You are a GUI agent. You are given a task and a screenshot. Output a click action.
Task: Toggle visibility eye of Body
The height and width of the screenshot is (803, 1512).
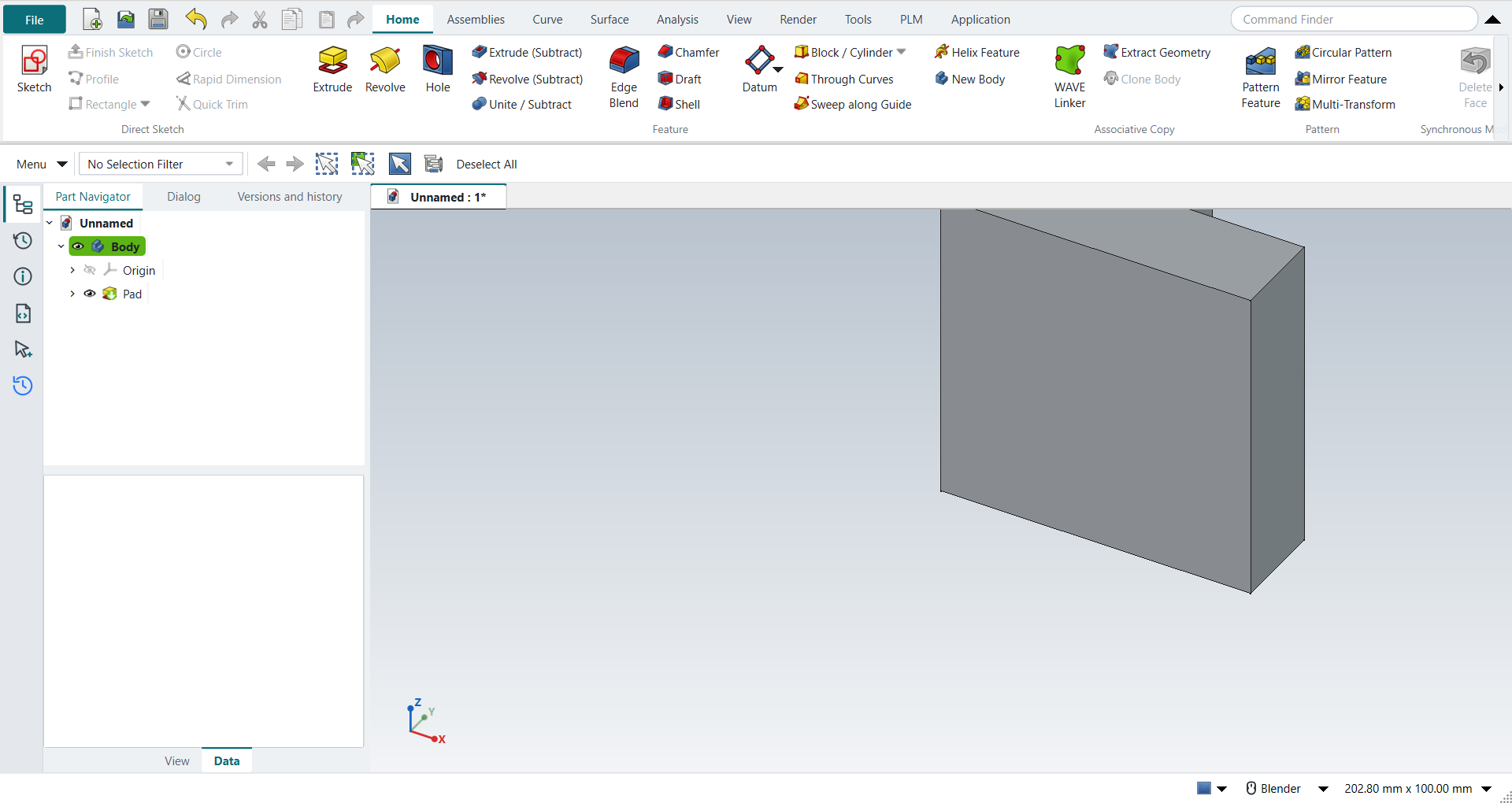point(78,246)
